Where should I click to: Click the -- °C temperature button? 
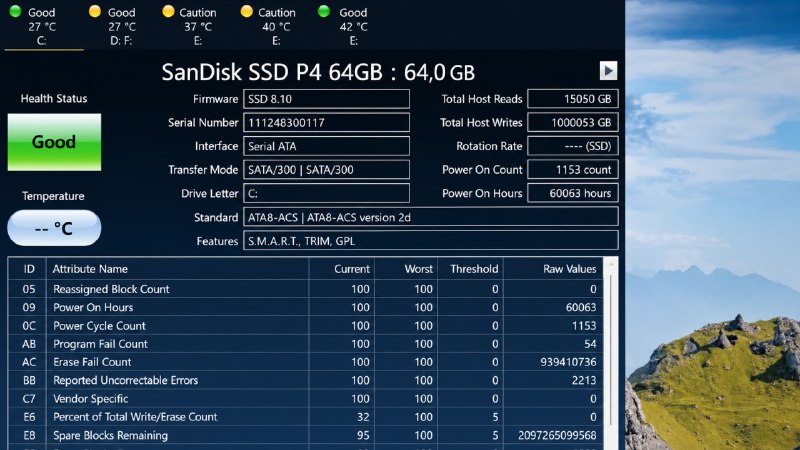54,228
